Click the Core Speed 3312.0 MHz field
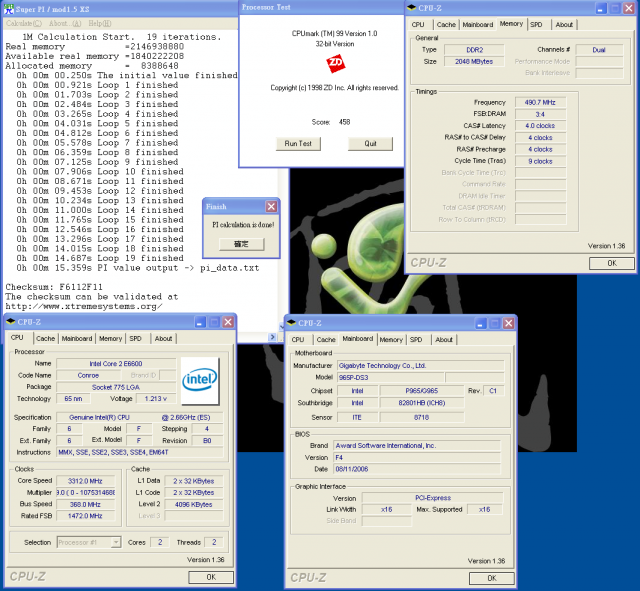 pyautogui.click(x=85, y=481)
